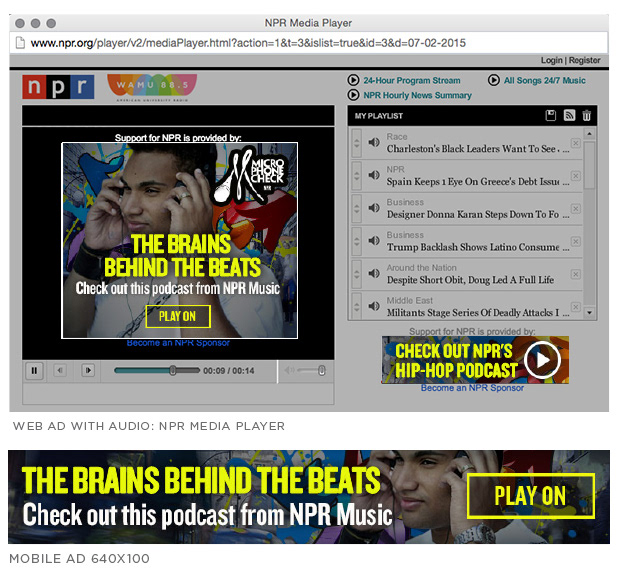Play the 24-Hour Program Stream

(x=411, y=81)
